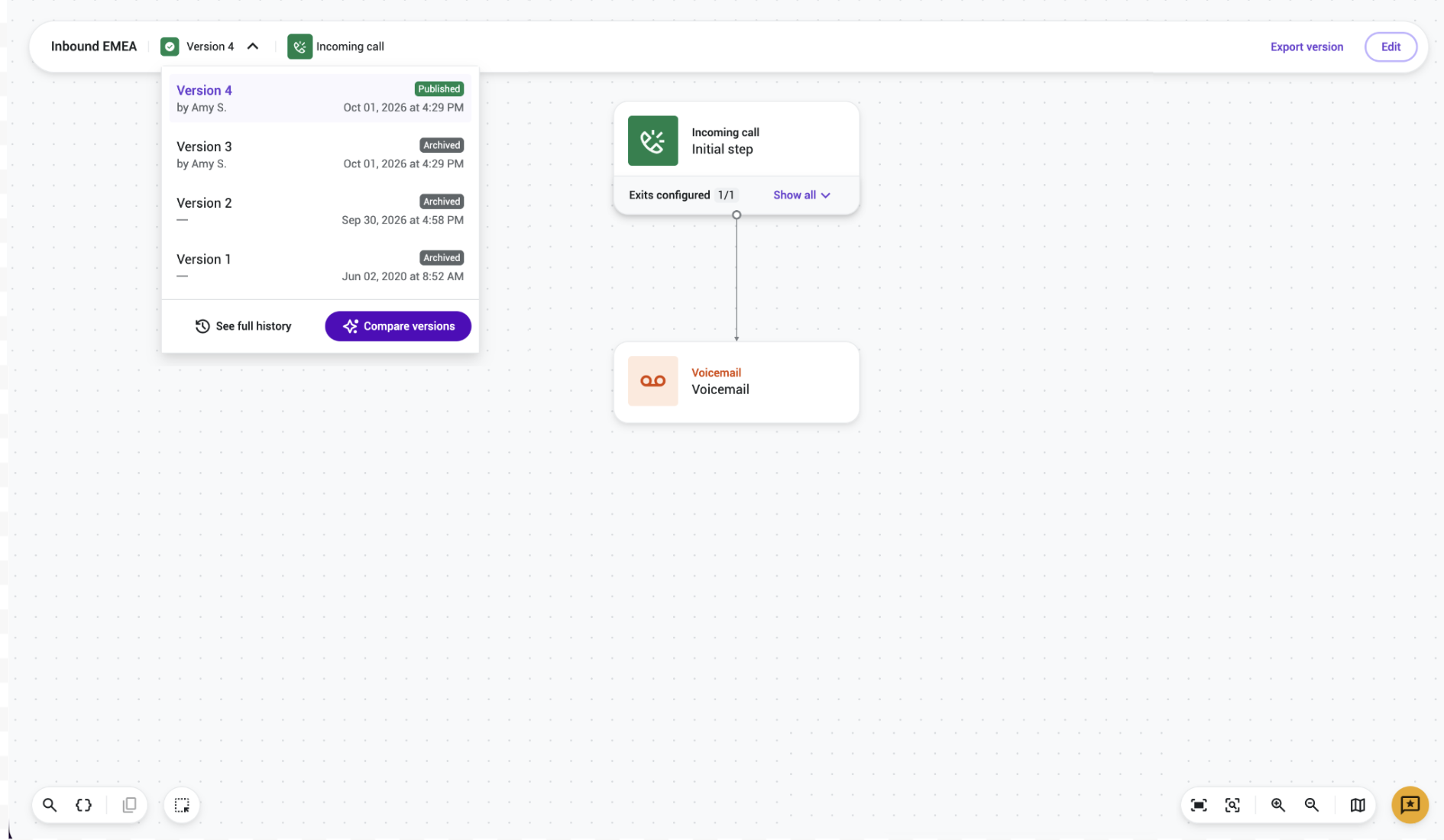Click the 'Exits configured' label
Viewport: 1444px width, 840px height.
click(669, 195)
